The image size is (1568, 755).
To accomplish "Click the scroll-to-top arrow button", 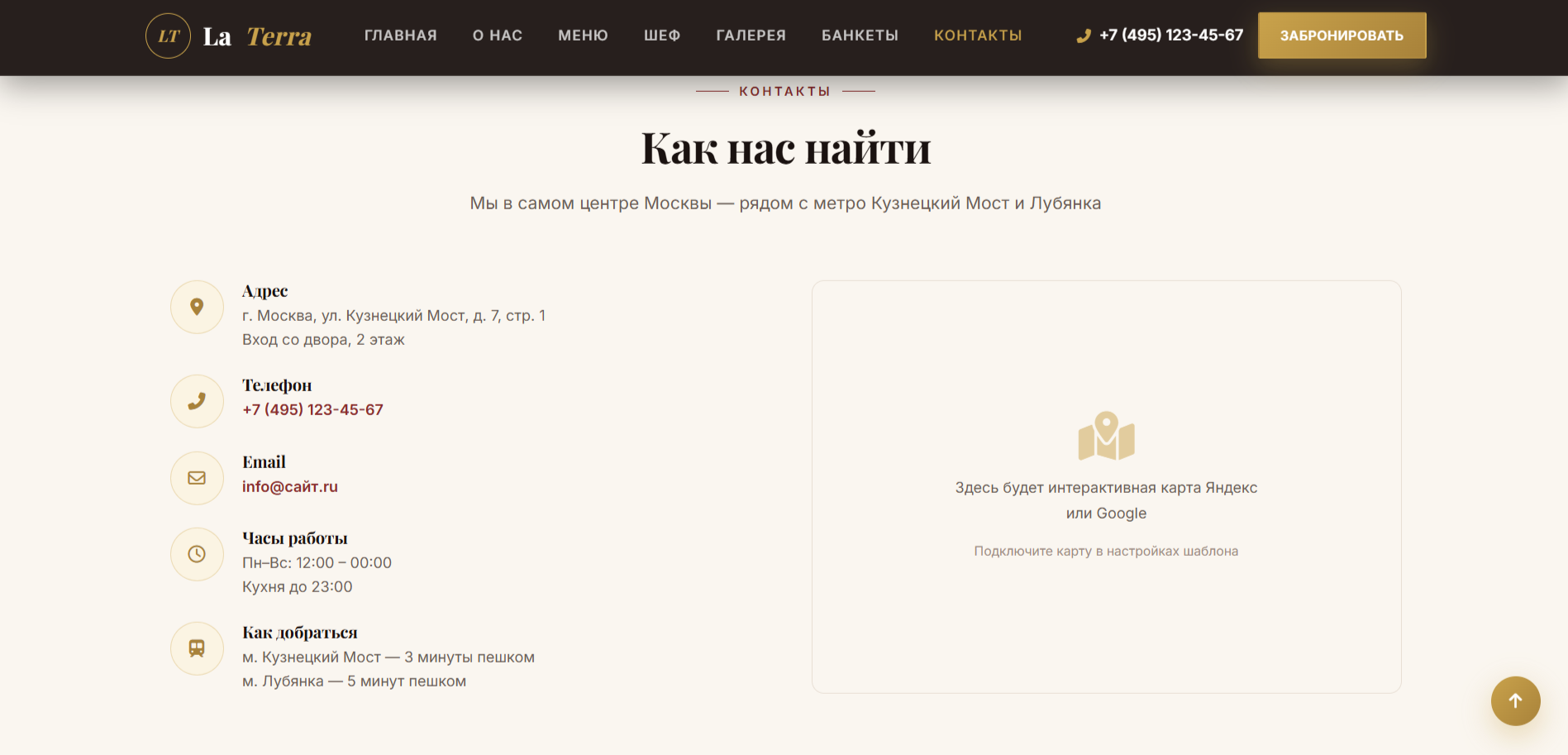I will point(1516,701).
